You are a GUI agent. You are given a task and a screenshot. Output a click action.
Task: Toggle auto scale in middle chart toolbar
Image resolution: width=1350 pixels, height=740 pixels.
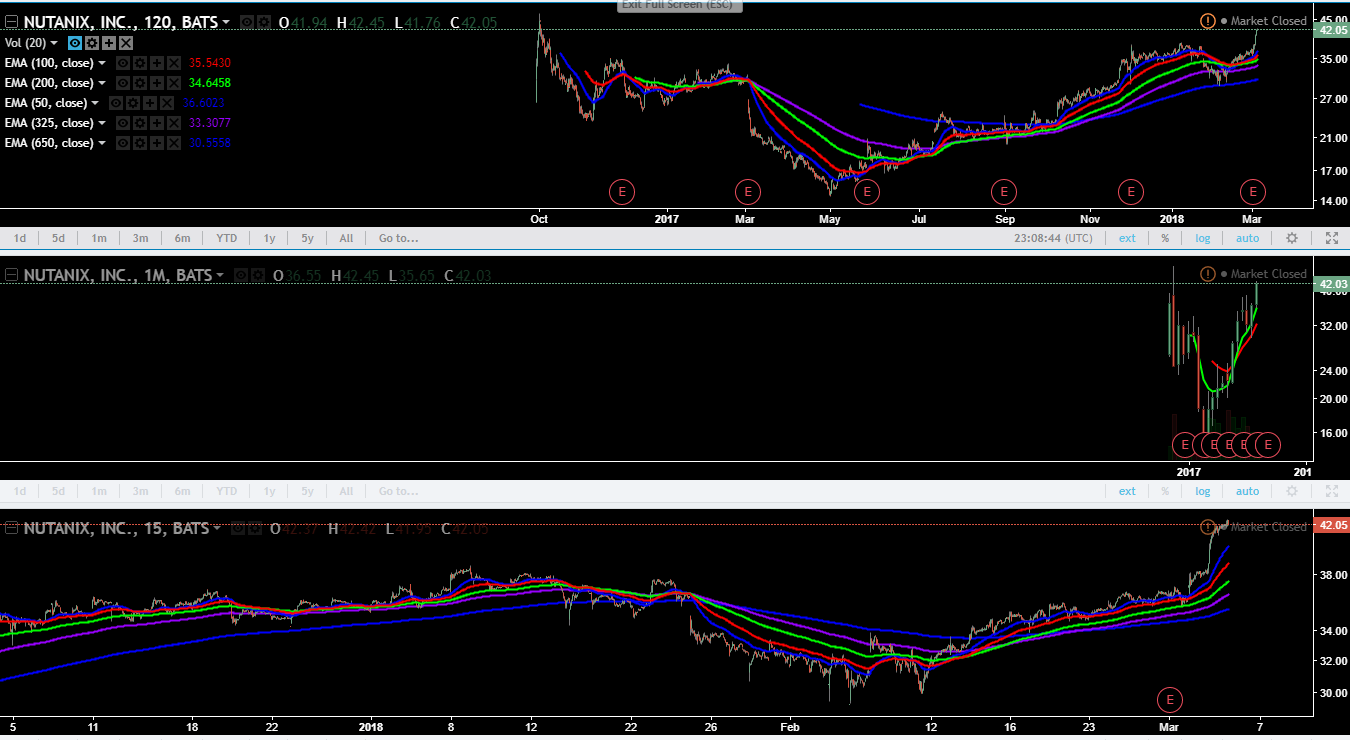click(1247, 491)
